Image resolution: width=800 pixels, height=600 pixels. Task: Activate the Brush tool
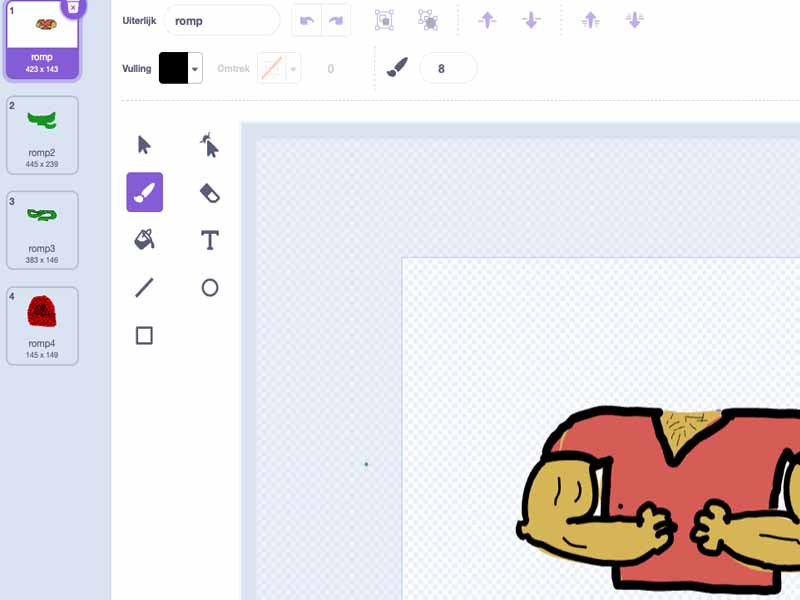144,192
